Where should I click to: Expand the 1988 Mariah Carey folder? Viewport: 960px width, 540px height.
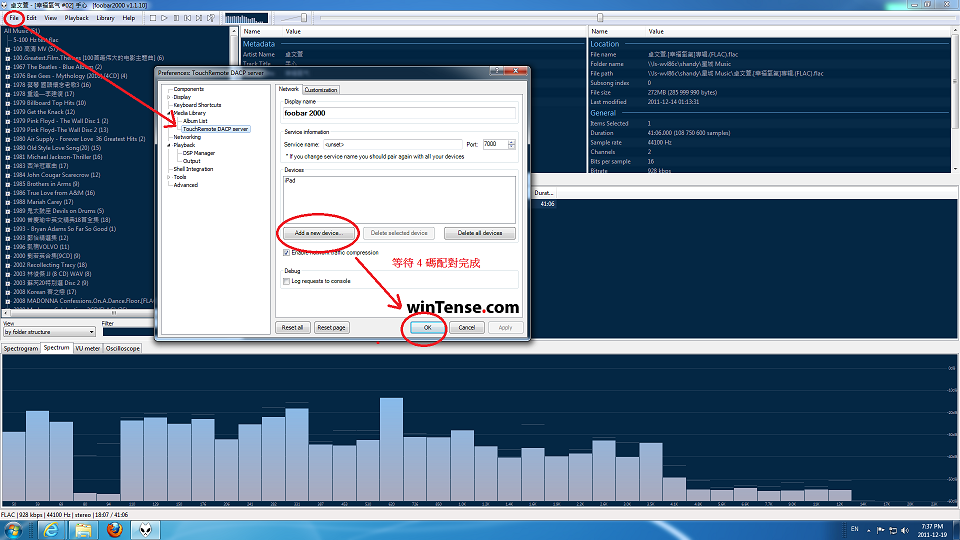[x=8, y=202]
